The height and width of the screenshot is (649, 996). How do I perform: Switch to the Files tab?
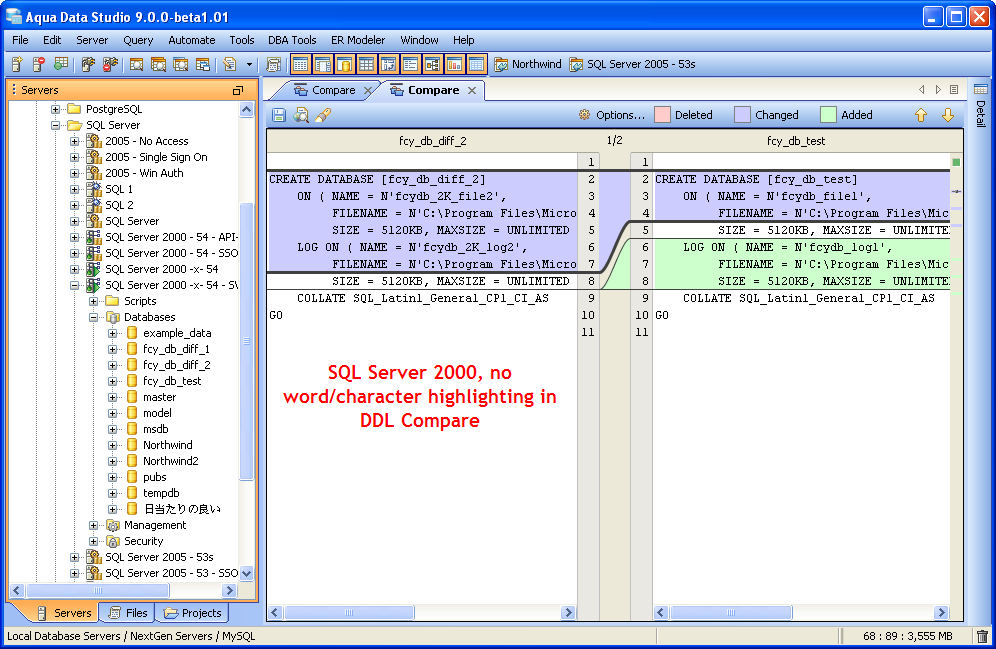130,613
